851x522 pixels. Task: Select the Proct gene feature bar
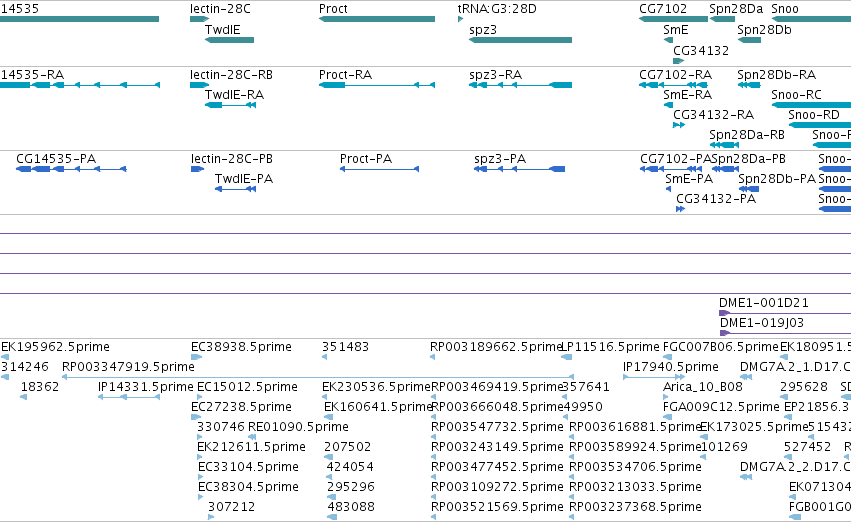377,19
